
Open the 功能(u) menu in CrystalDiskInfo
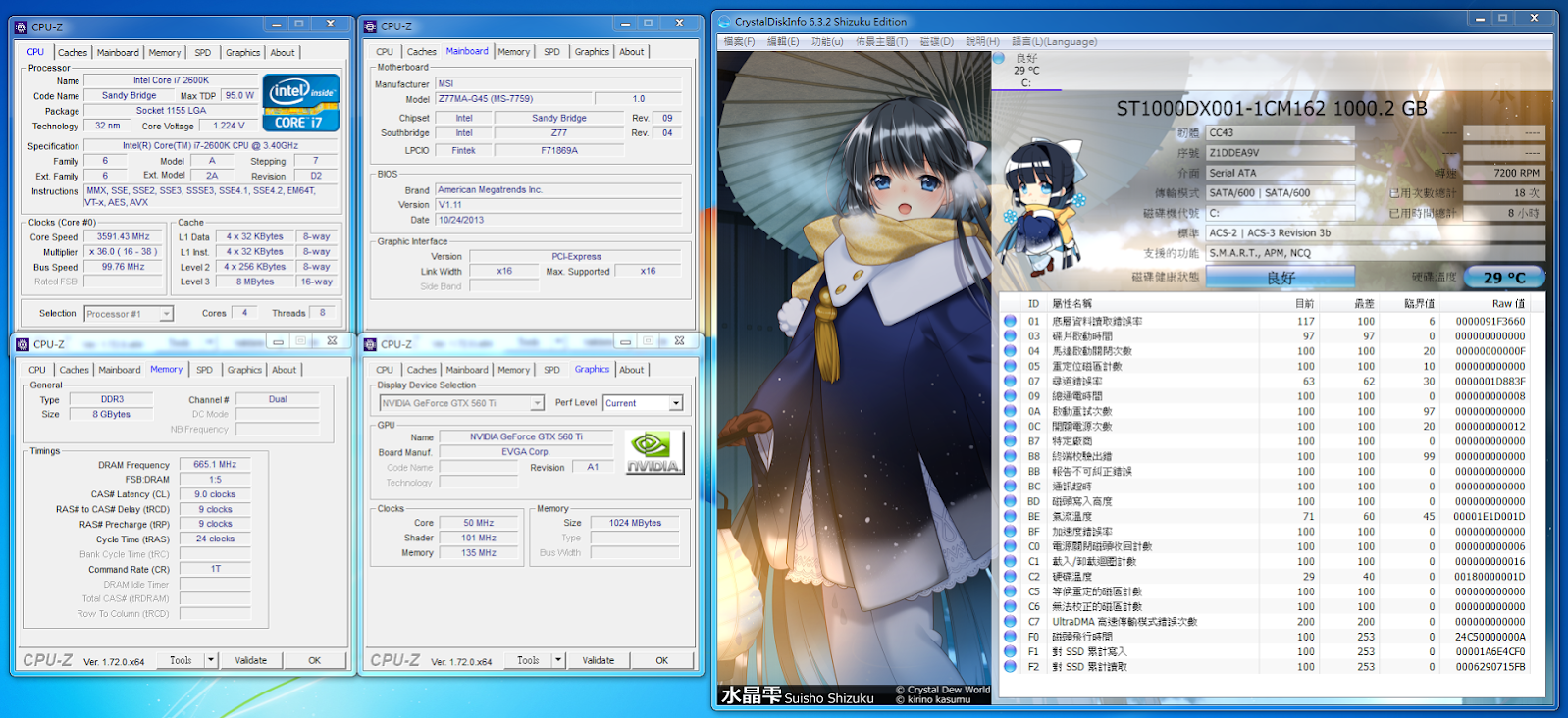(x=827, y=42)
